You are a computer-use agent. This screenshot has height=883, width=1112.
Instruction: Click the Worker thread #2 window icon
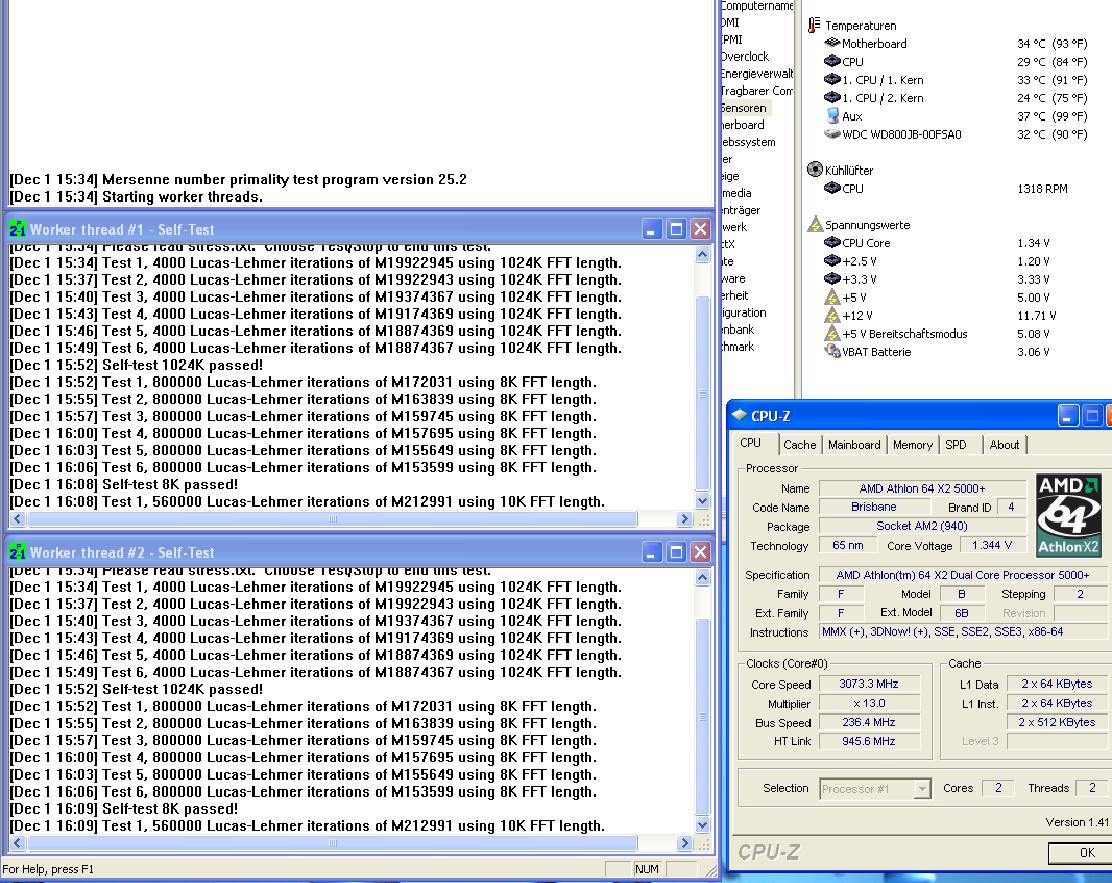(x=17, y=552)
